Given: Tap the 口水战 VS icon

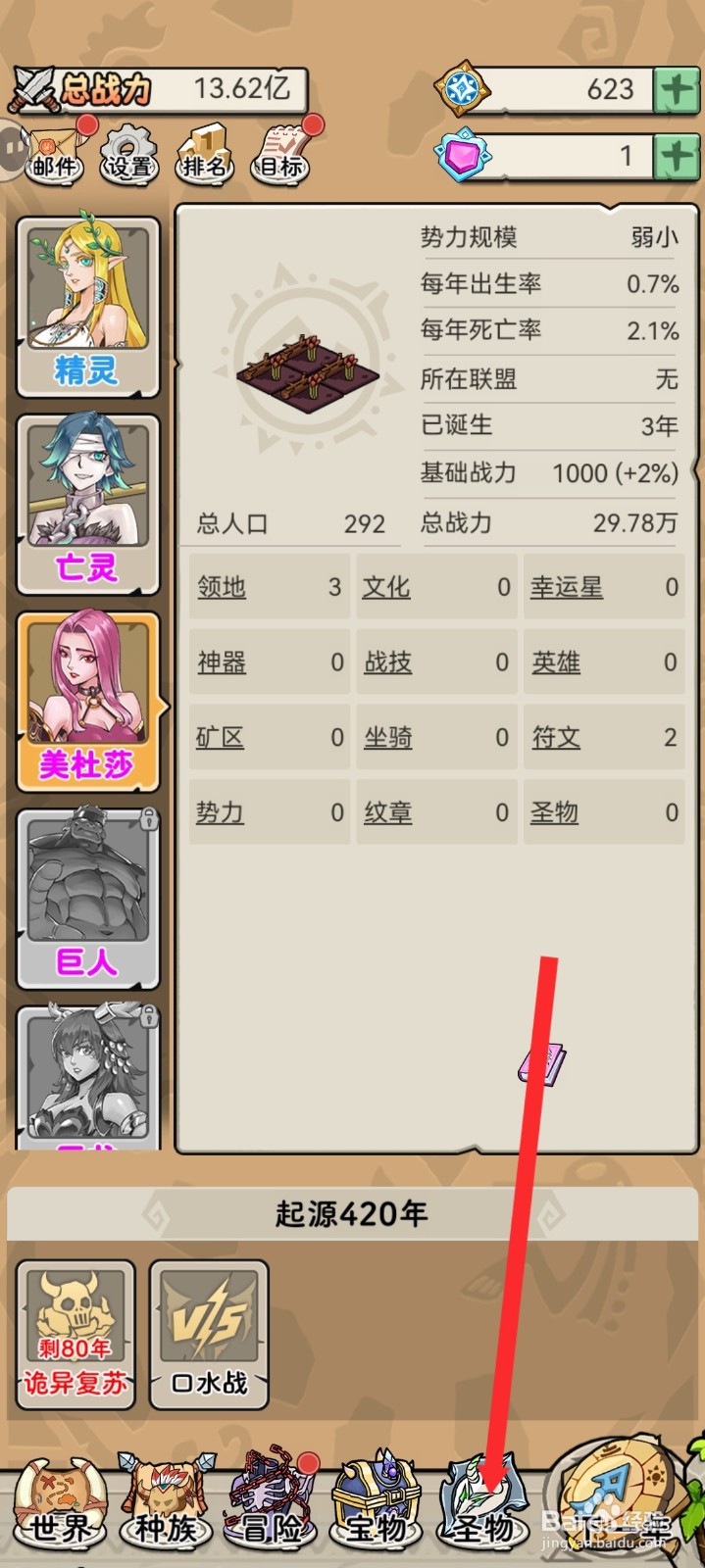Looking at the screenshot, I should pyautogui.click(x=209, y=1335).
